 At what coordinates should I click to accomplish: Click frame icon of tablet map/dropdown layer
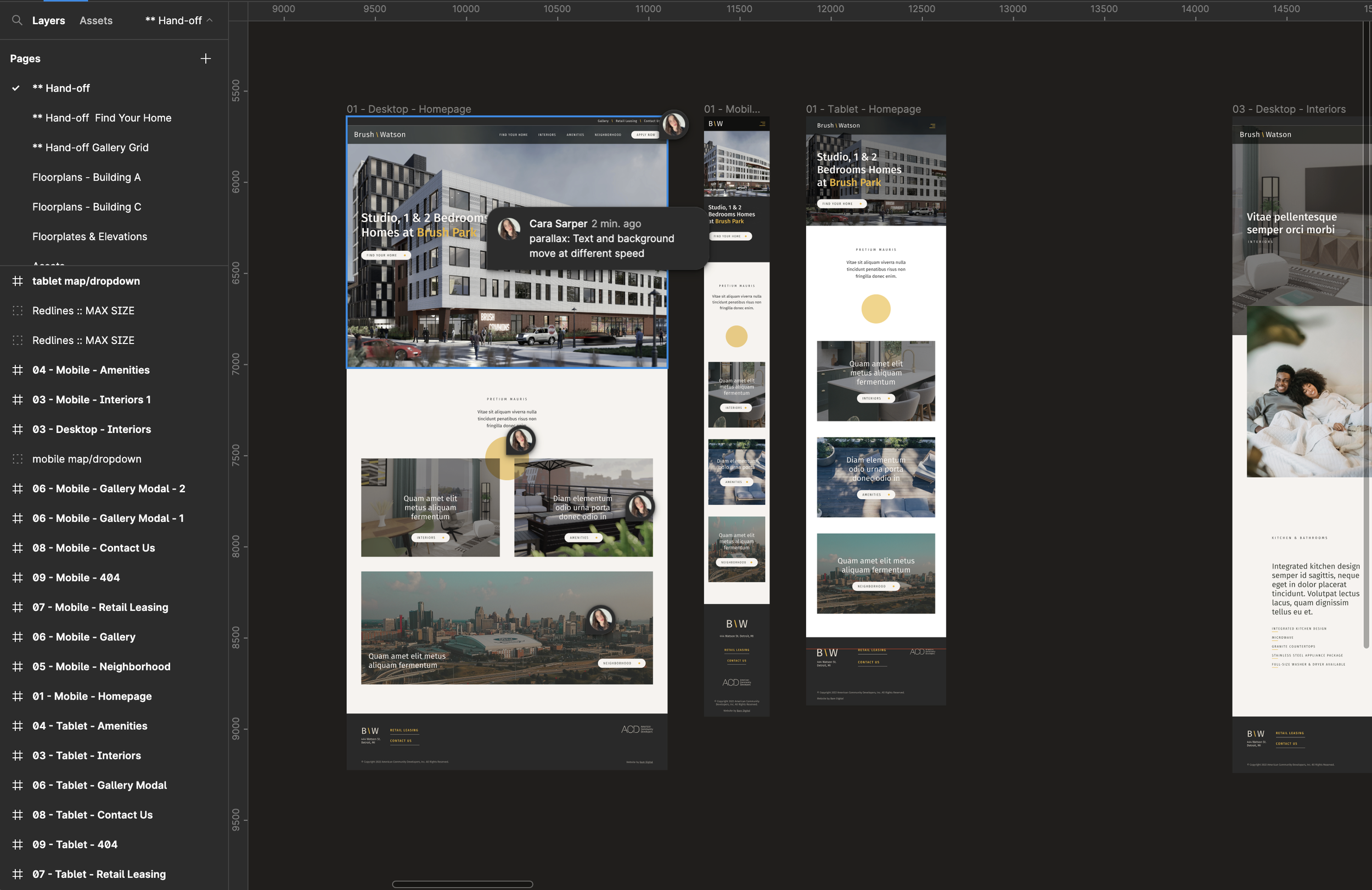coord(18,281)
